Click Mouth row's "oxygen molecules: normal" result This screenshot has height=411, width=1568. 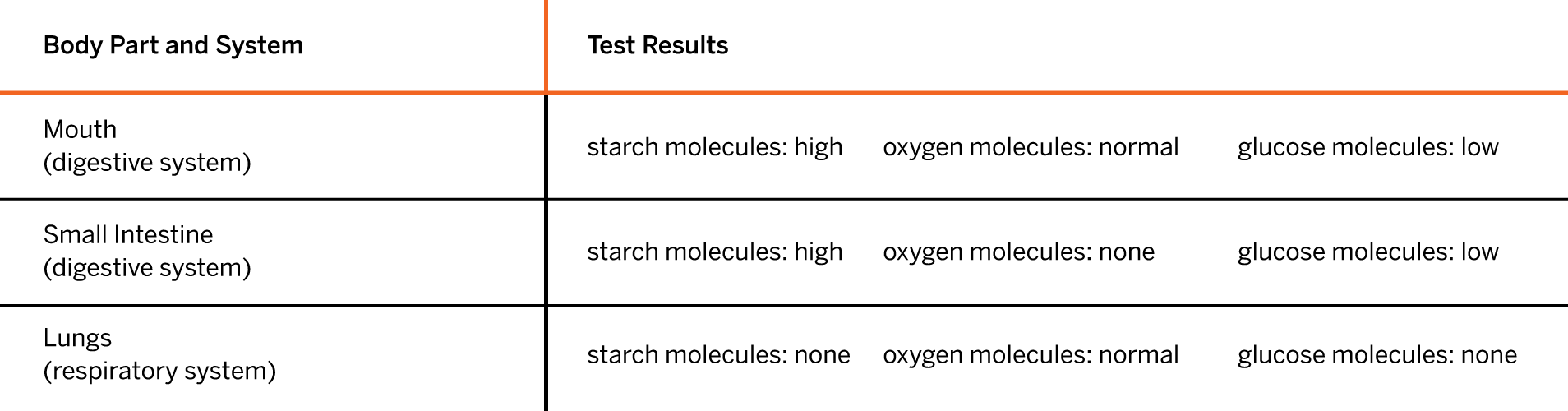1031,147
